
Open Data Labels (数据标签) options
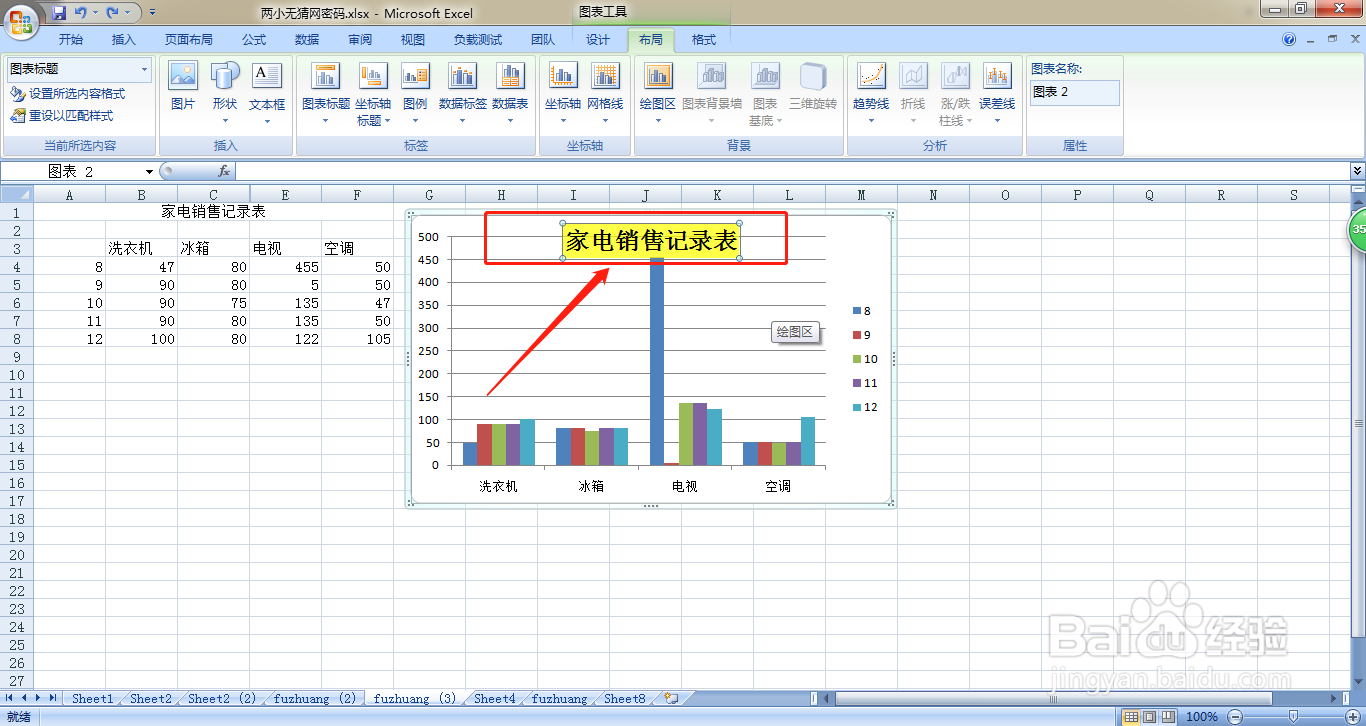(463, 93)
